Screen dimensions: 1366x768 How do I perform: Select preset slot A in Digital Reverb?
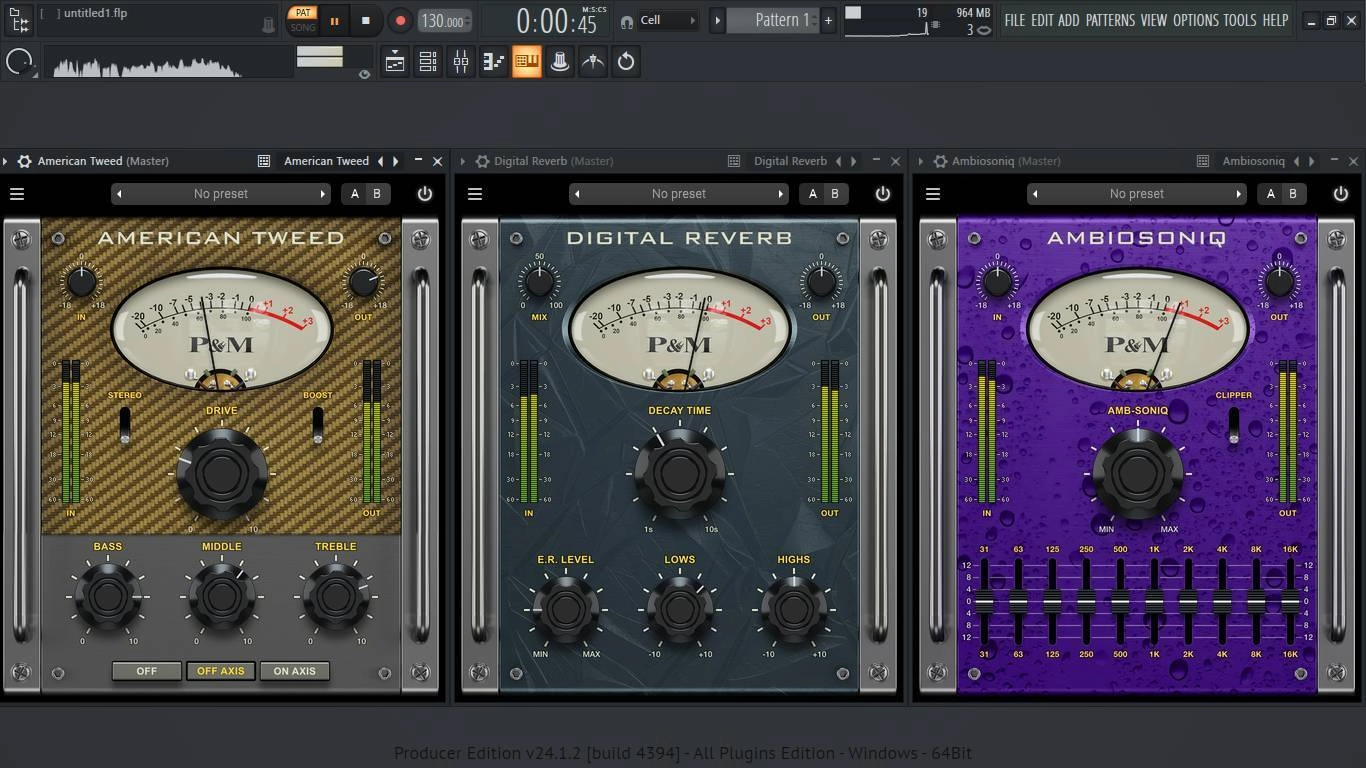[813, 194]
